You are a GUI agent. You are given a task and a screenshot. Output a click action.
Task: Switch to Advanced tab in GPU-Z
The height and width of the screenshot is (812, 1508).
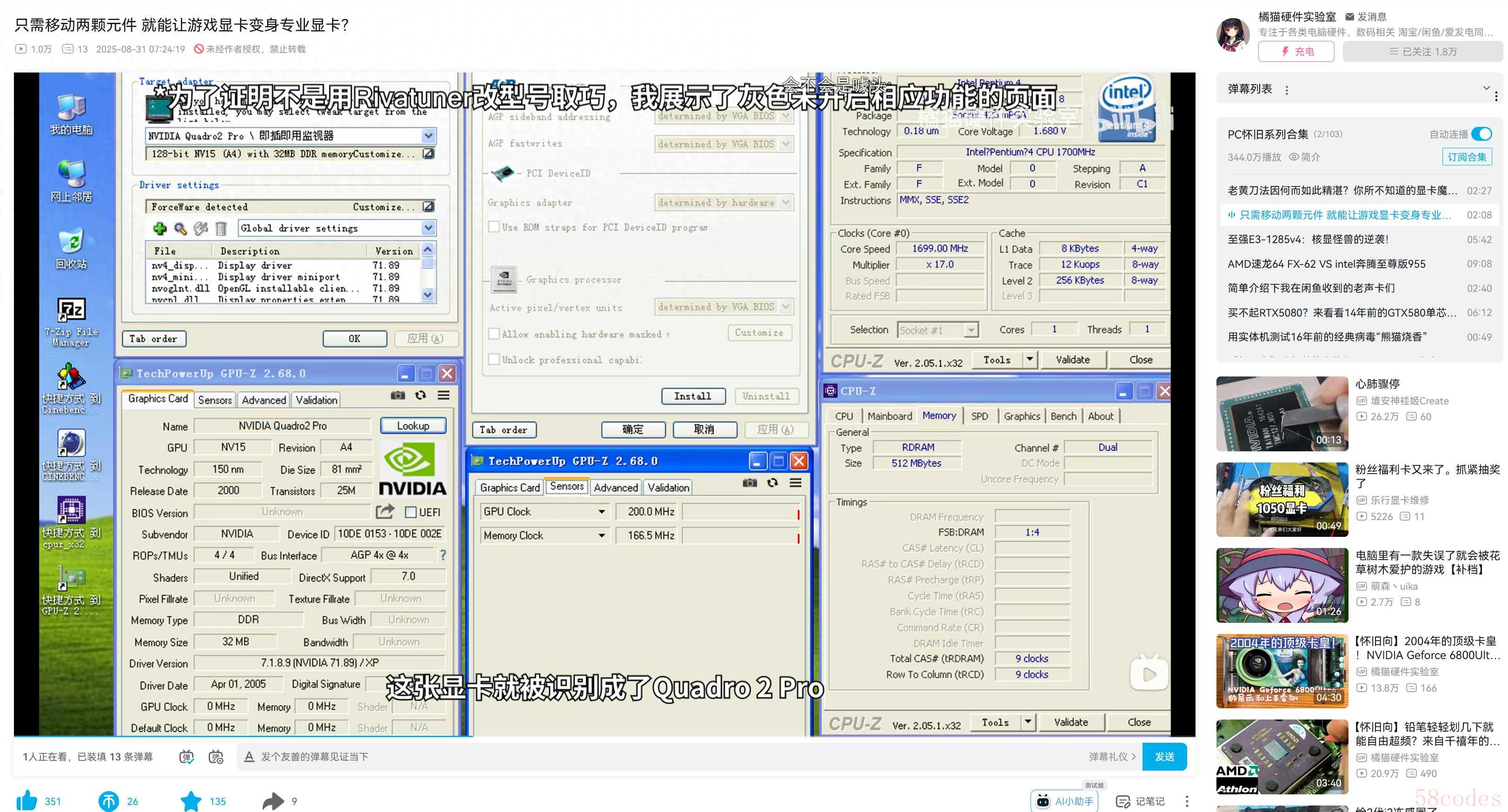coord(264,400)
